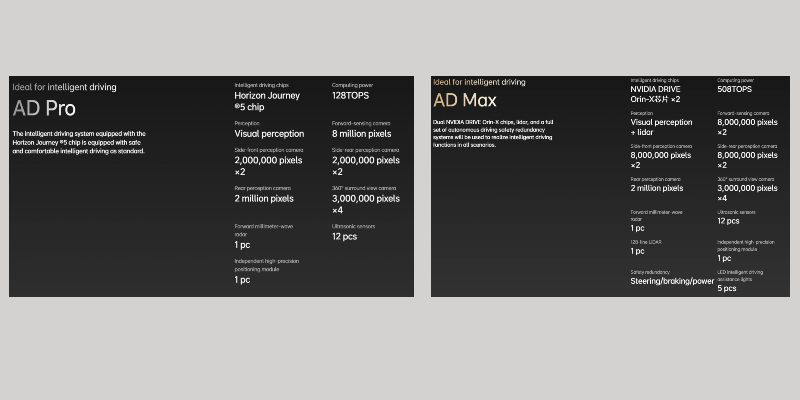Image resolution: width=800 pixels, height=400 pixels.
Task: Click 'Rear perception camera' label on AD Pro
Action: click(262, 188)
